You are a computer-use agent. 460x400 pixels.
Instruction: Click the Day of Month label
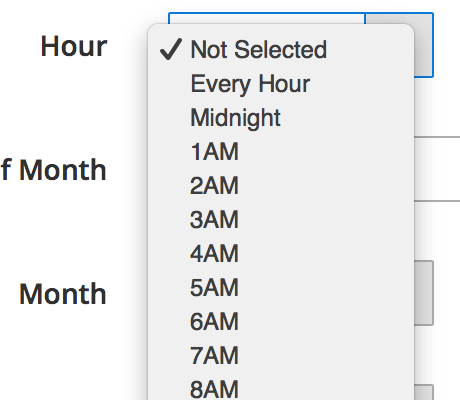[x=53, y=170]
